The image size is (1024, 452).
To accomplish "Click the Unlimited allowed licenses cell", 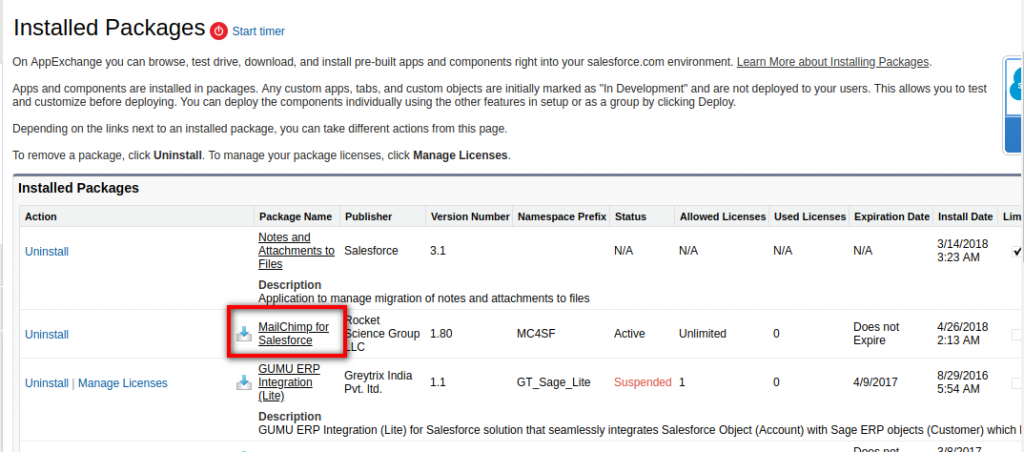I will pos(703,334).
